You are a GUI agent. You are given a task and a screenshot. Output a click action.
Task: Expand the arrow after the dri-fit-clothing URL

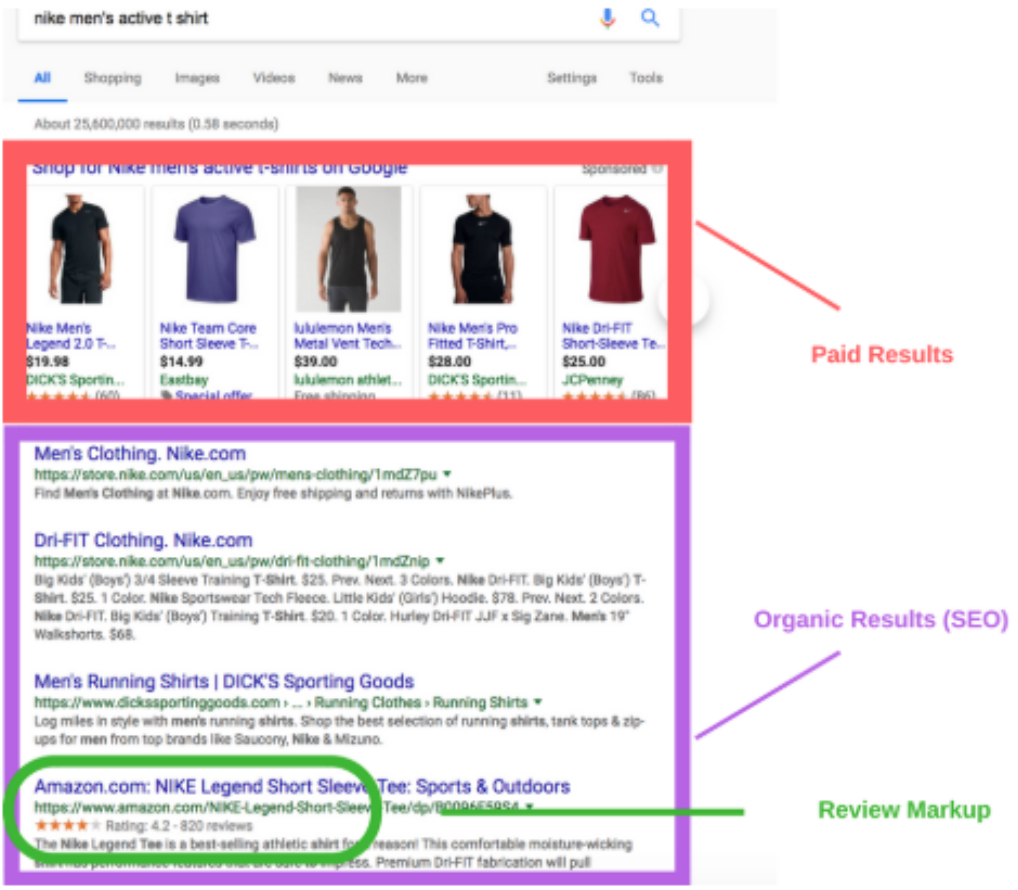[440, 560]
